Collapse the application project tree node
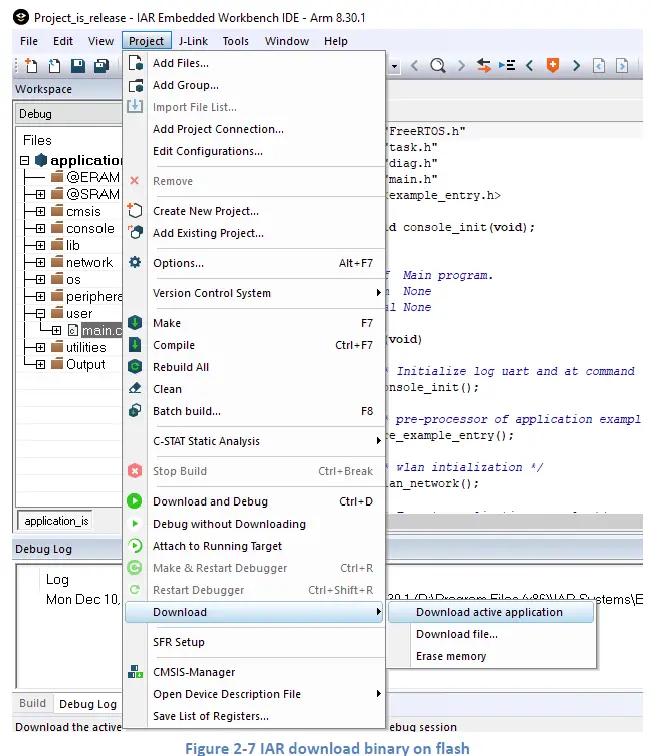Screen dimensions: 652x756 pos(25,160)
